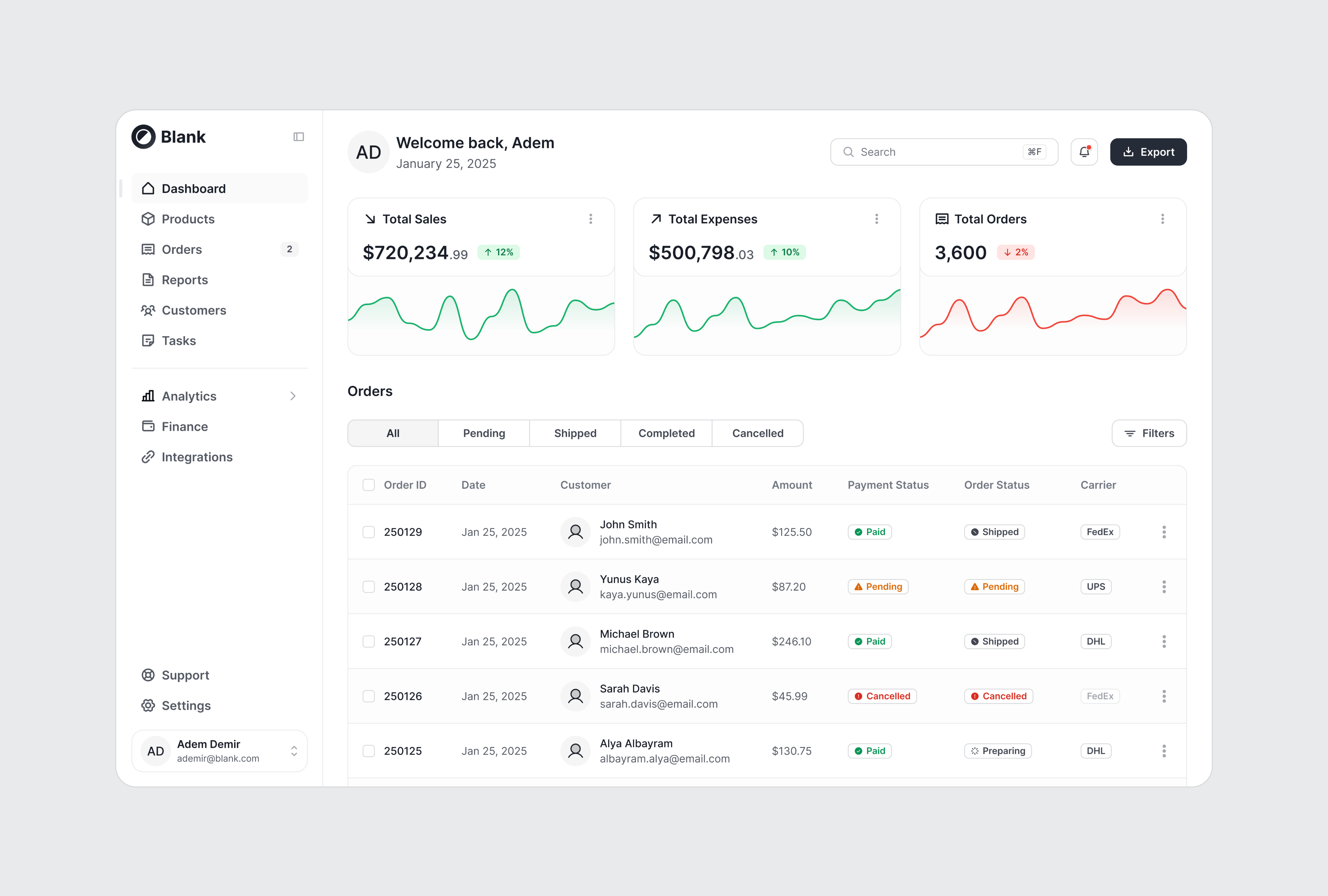Viewport: 1328px width, 896px height.
Task: Switch to the Pending orders tab
Action: pyautogui.click(x=483, y=433)
